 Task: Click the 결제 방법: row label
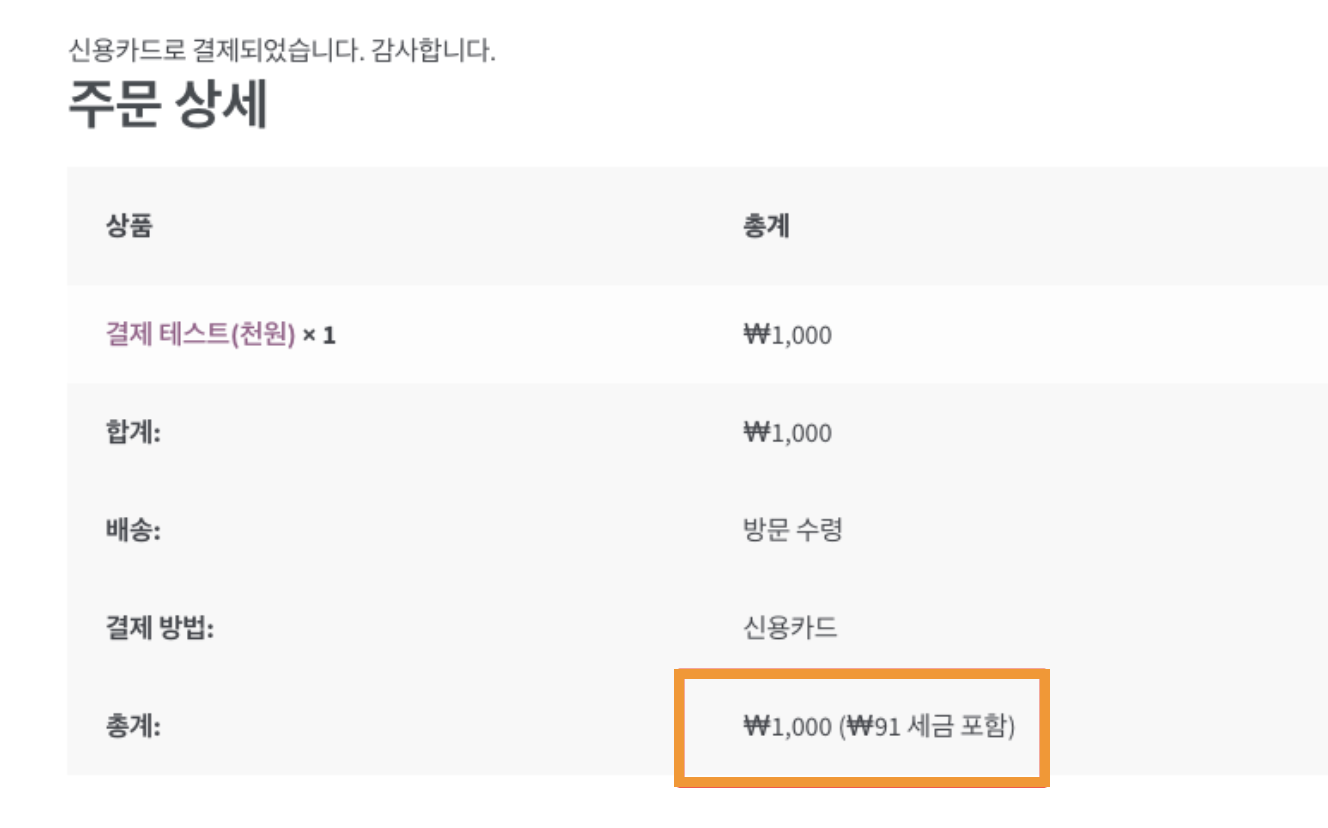tap(161, 628)
